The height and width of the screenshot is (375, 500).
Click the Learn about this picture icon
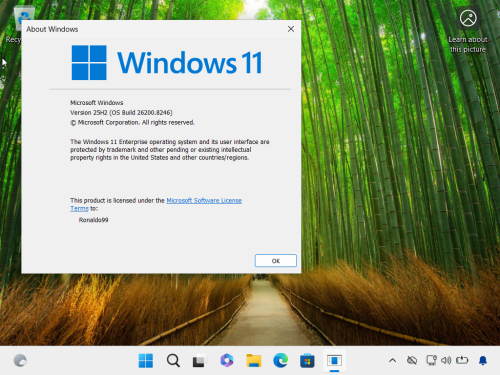pos(468,18)
